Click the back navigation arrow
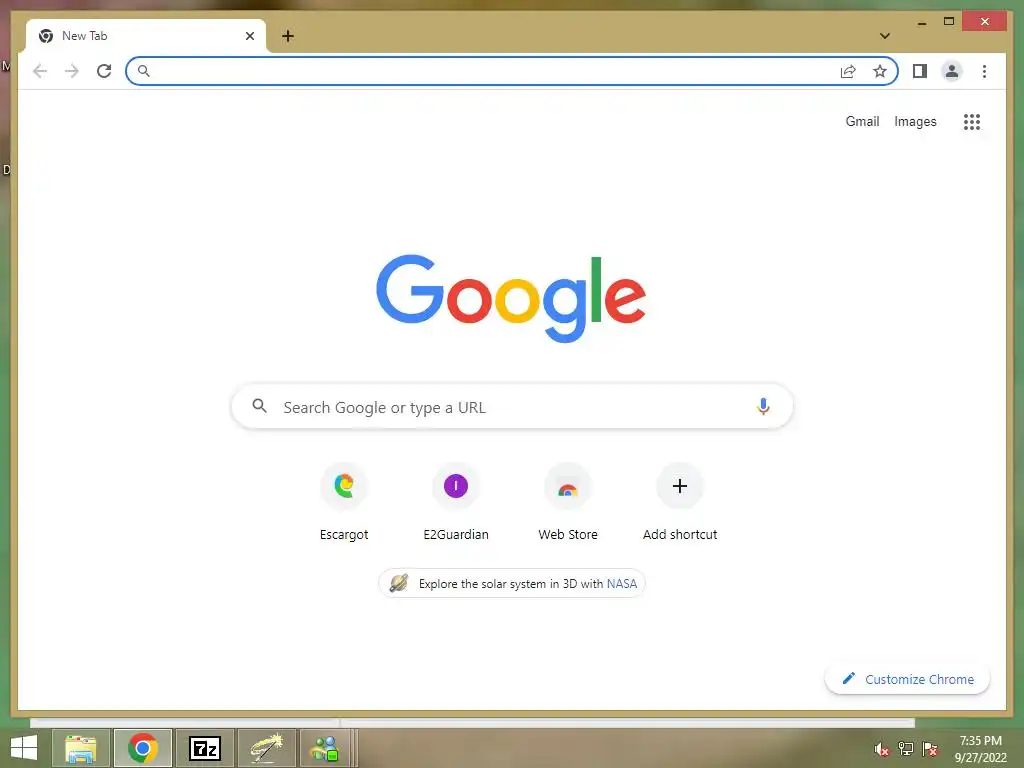 (40, 71)
